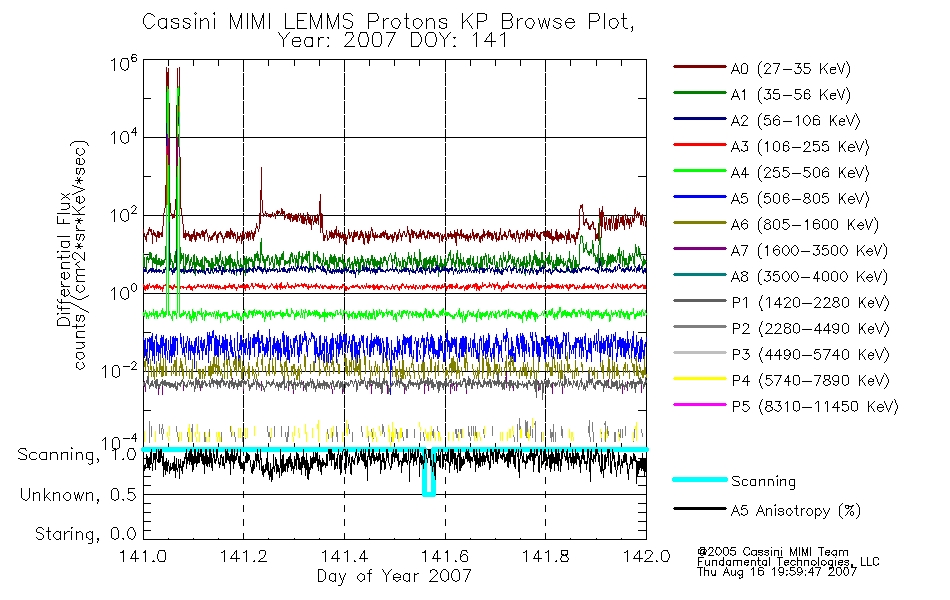
Task: Click the Unknown, 0.5 axis label
Action: 78,495
